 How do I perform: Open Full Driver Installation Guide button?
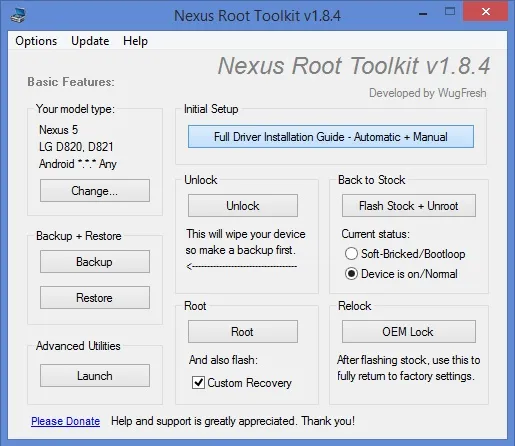(x=331, y=137)
